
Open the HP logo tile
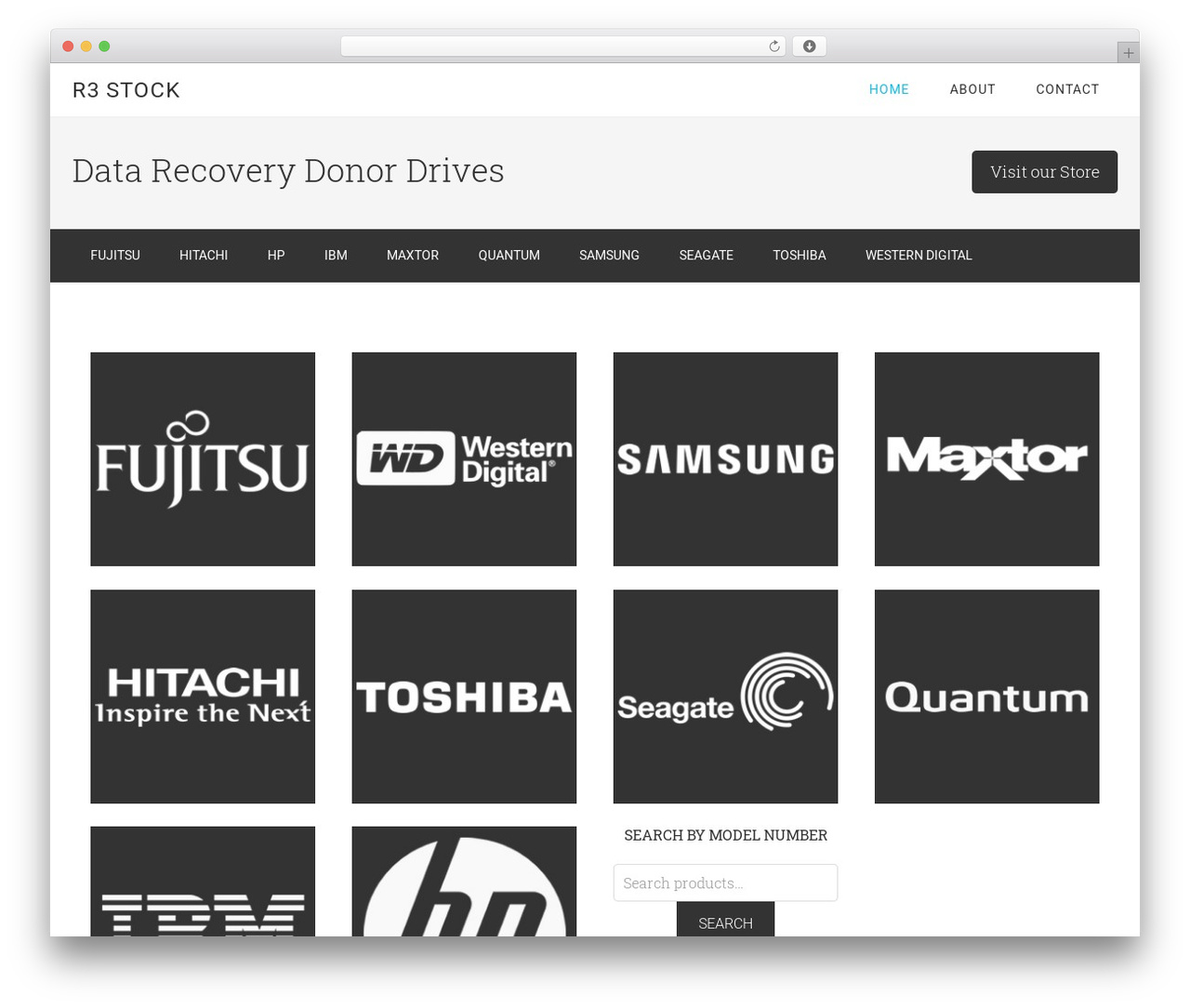464,882
